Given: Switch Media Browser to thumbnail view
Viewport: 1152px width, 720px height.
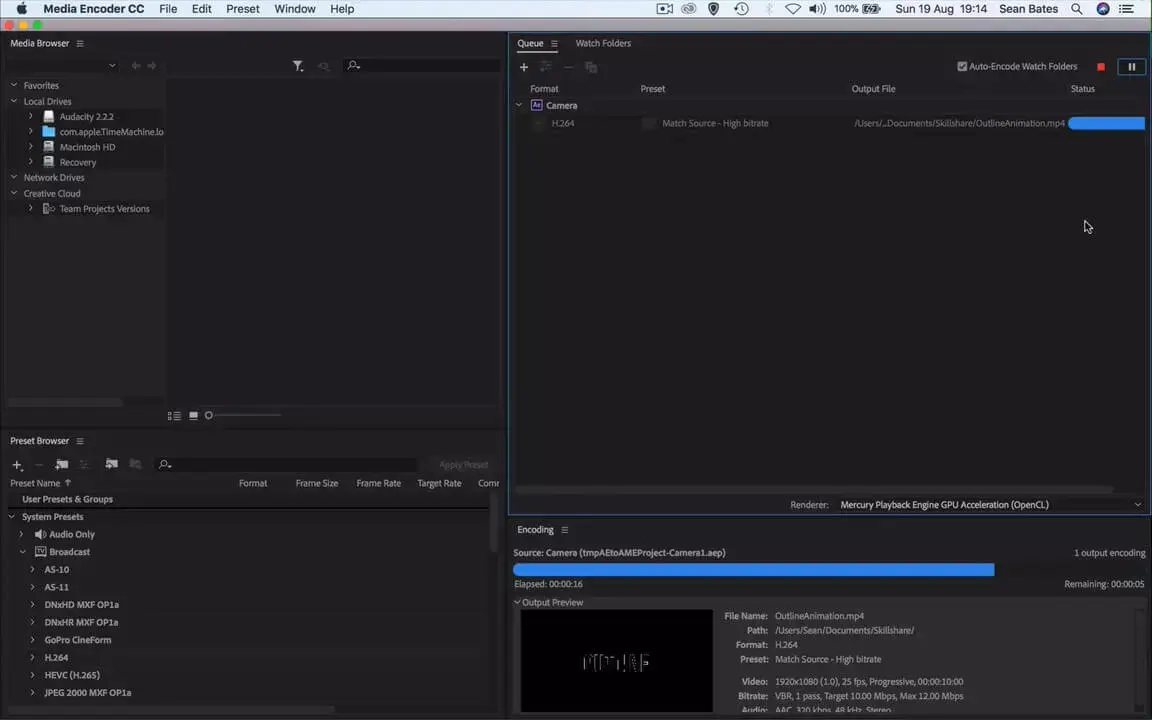Looking at the screenshot, I should [x=193, y=416].
